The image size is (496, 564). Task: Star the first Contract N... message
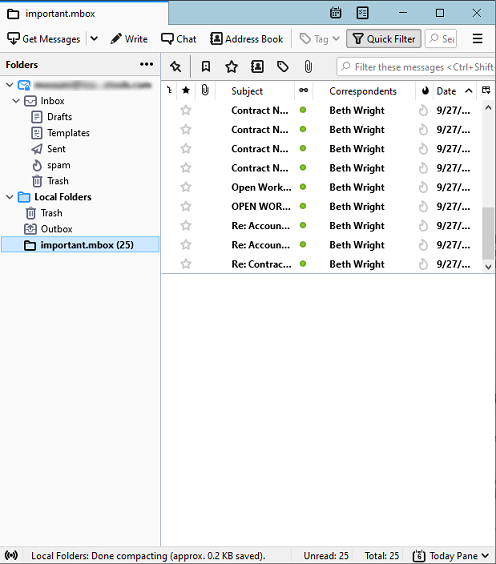point(186,110)
